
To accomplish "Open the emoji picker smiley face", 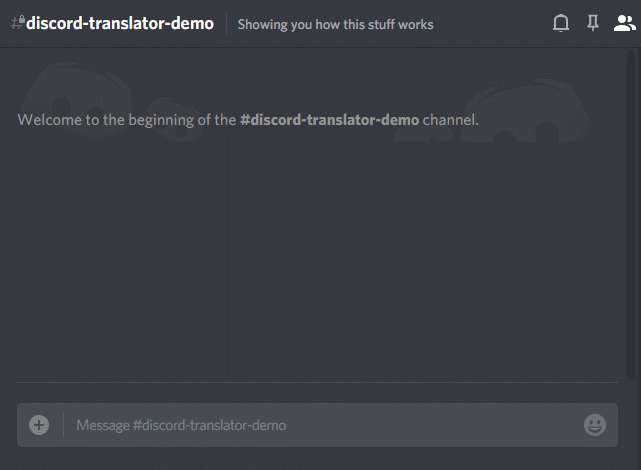I will pos(595,425).
